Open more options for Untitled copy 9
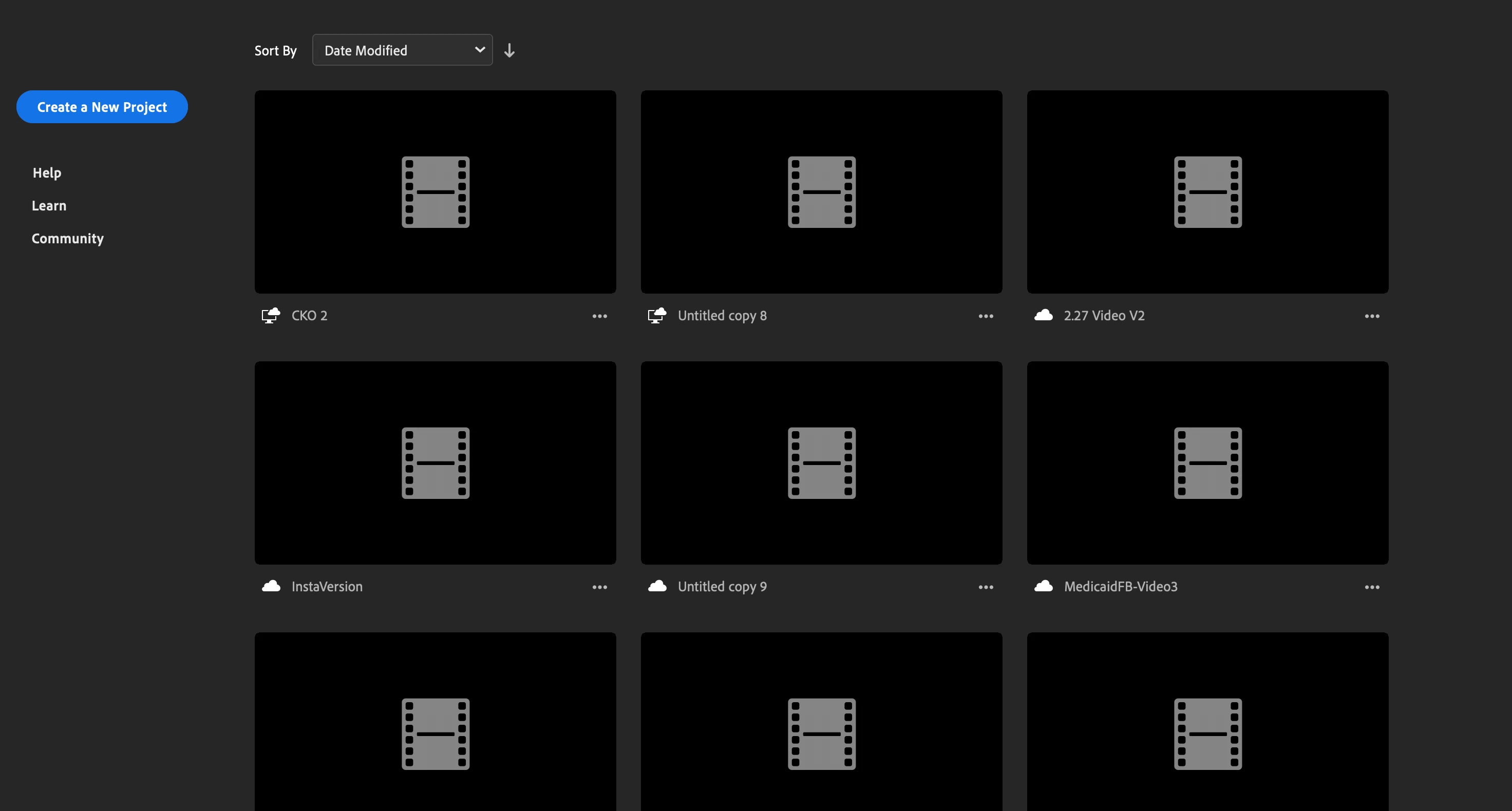The image size is (1512, 811). (986, 587)
